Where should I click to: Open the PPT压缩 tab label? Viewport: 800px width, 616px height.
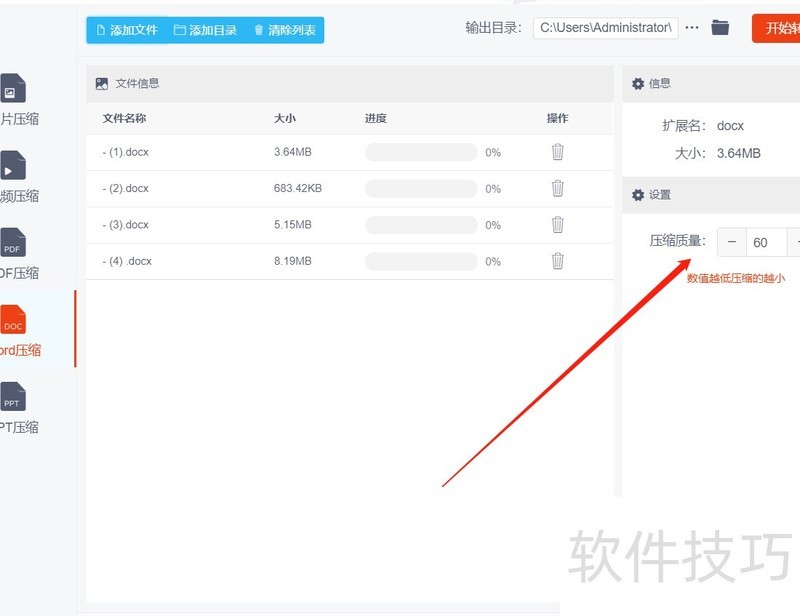19,427
